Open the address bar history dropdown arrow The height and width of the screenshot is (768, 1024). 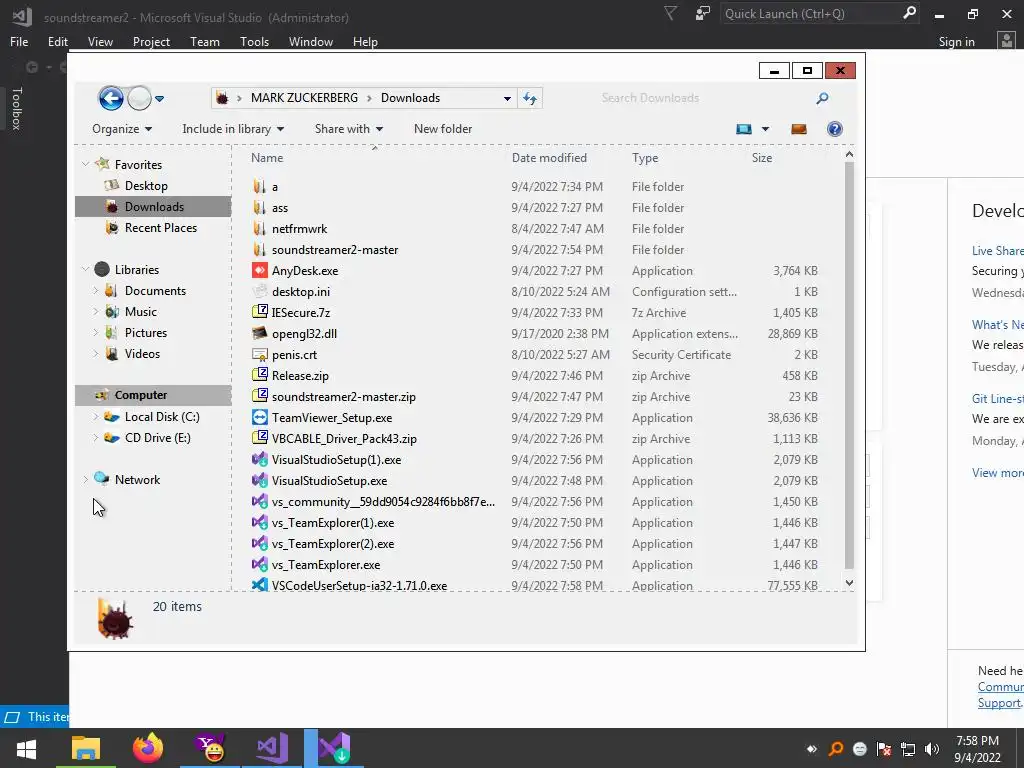(507, 99)
